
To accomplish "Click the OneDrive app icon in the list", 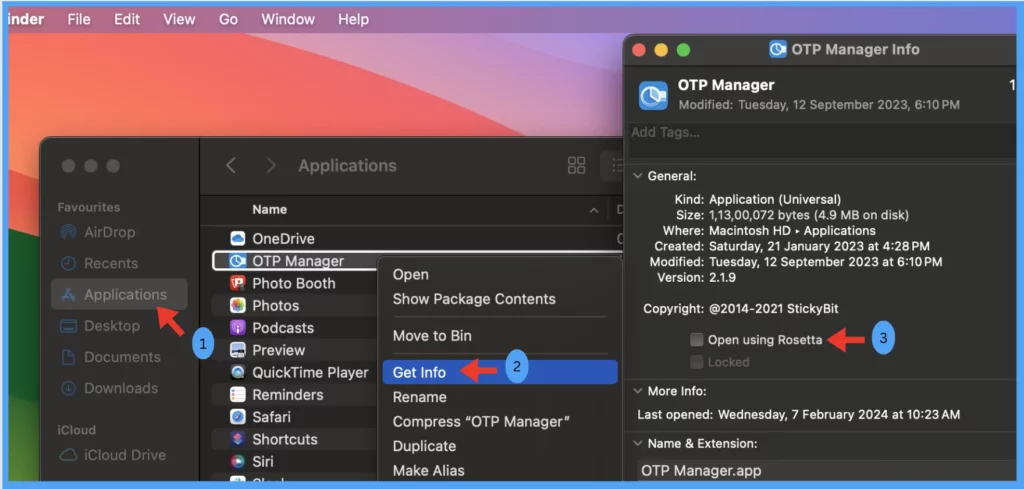I will point(238,239).
